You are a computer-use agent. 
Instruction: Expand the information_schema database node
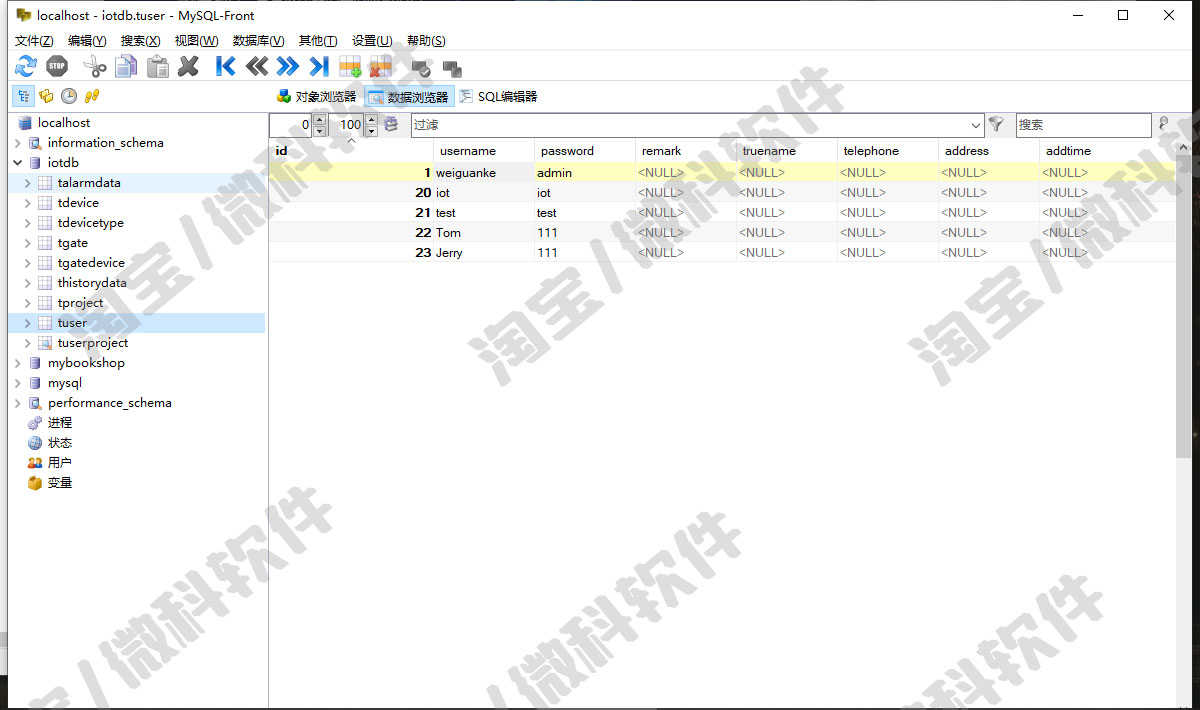[18, 143]
